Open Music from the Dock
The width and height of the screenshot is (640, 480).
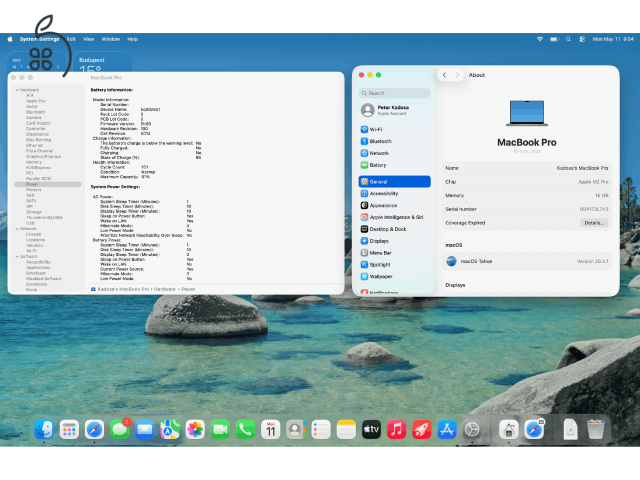pos(396,429)
